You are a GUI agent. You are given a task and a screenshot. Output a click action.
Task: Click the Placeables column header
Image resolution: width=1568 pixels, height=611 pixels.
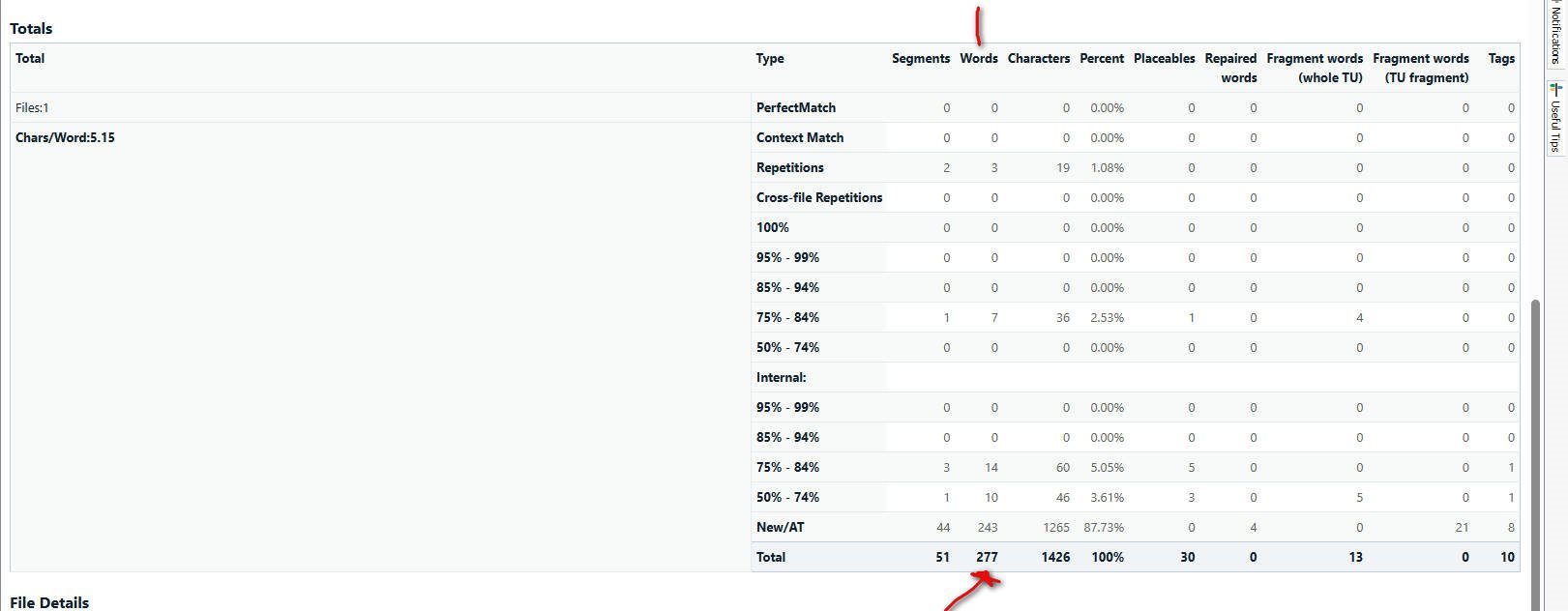[1164, 58]
